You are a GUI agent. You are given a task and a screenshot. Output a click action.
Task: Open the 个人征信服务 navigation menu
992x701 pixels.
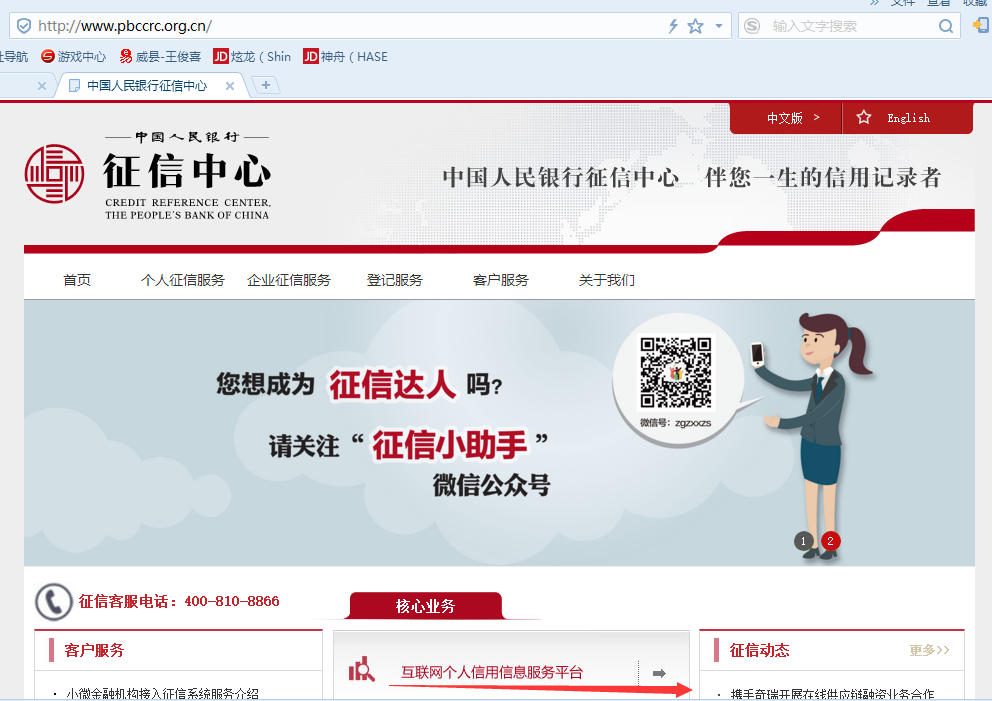[182, 280]
